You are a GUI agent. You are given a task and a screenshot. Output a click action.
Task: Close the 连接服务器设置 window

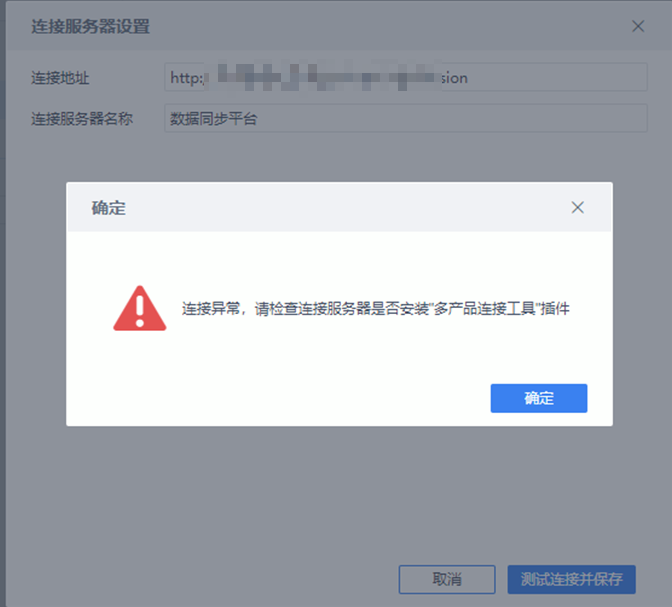pos(638,26)
